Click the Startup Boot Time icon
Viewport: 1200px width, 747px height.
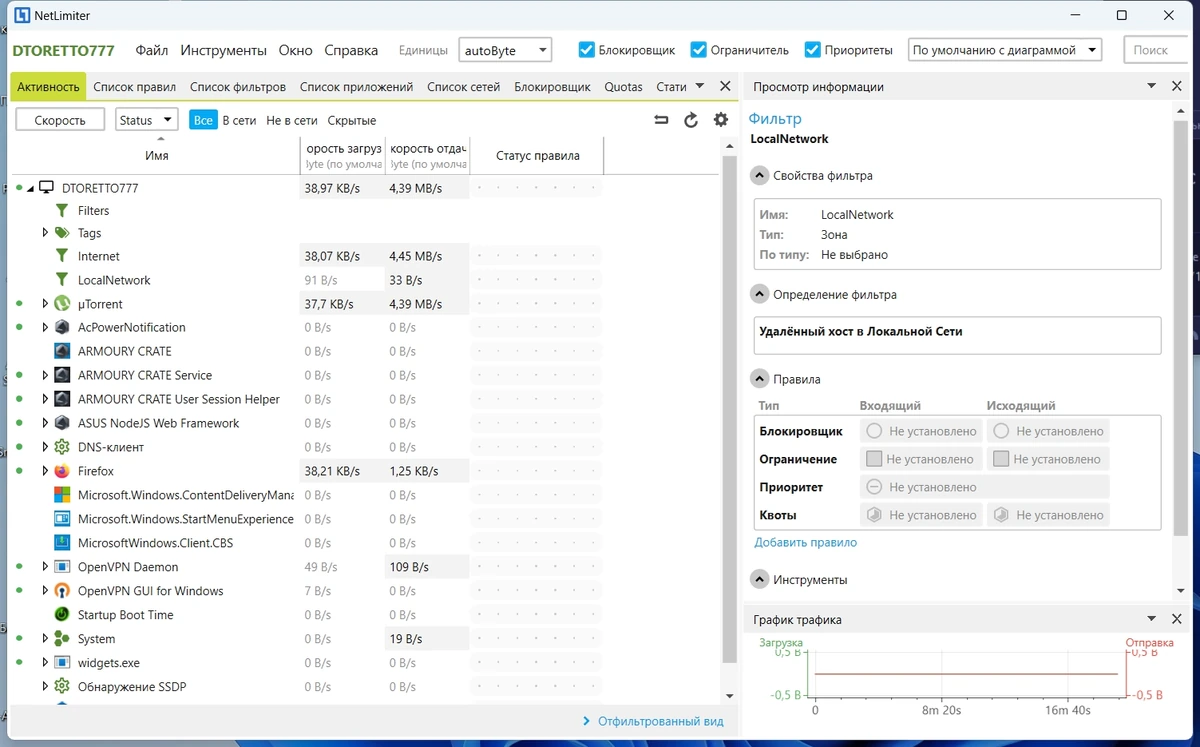[61, 615]
